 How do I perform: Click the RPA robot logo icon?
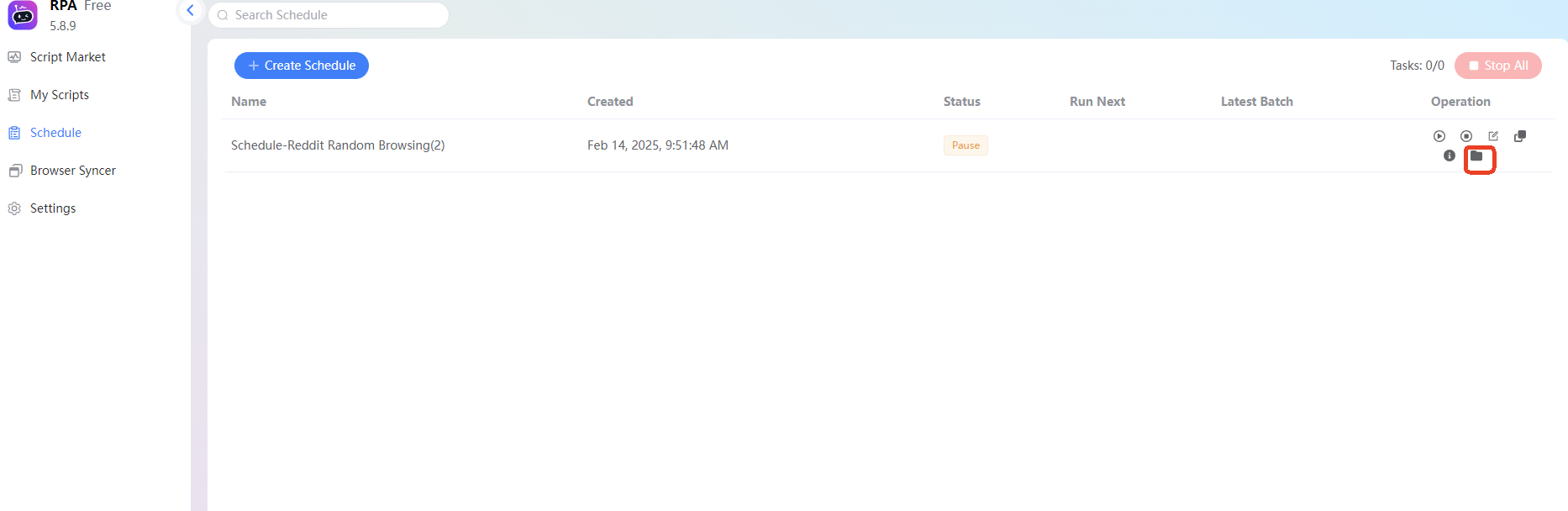click(x=23, y=15)
